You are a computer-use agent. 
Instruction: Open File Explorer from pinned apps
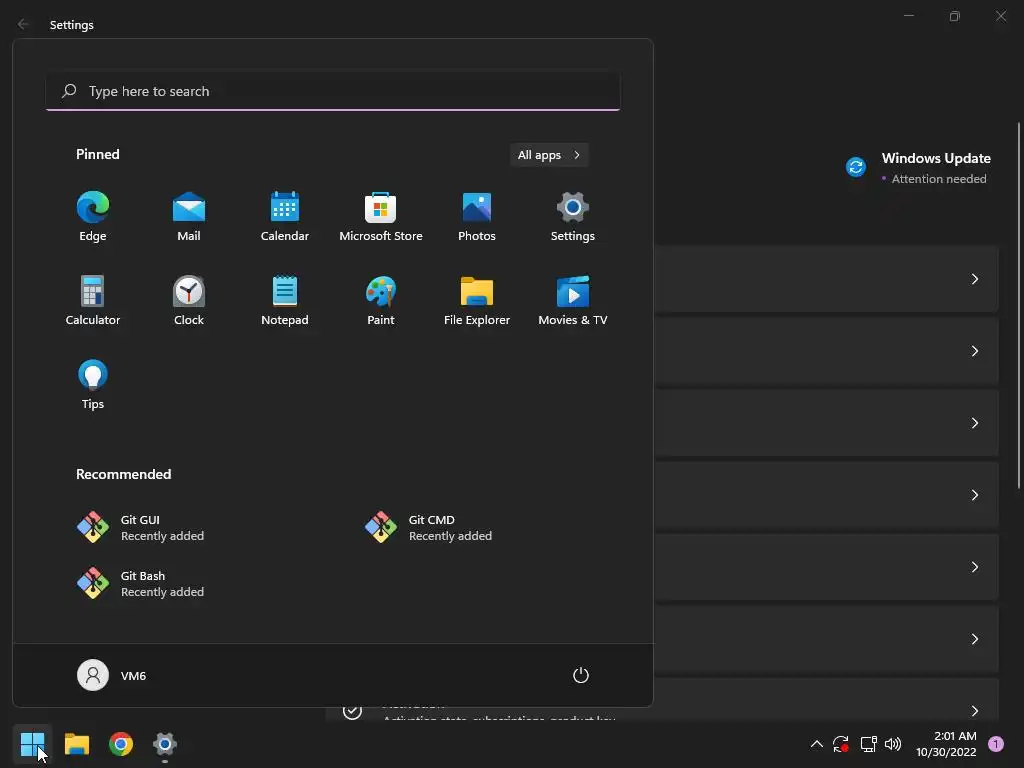point(477,301)
